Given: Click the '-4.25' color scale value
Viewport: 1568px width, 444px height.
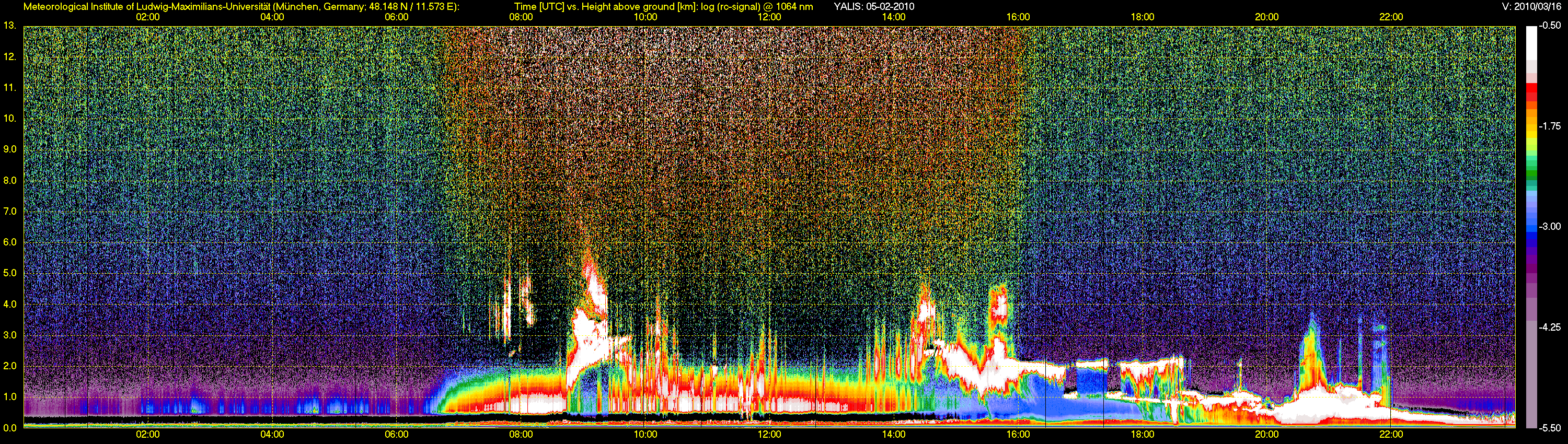Looking at the screenshot, I should click(x=1550, y=327).
